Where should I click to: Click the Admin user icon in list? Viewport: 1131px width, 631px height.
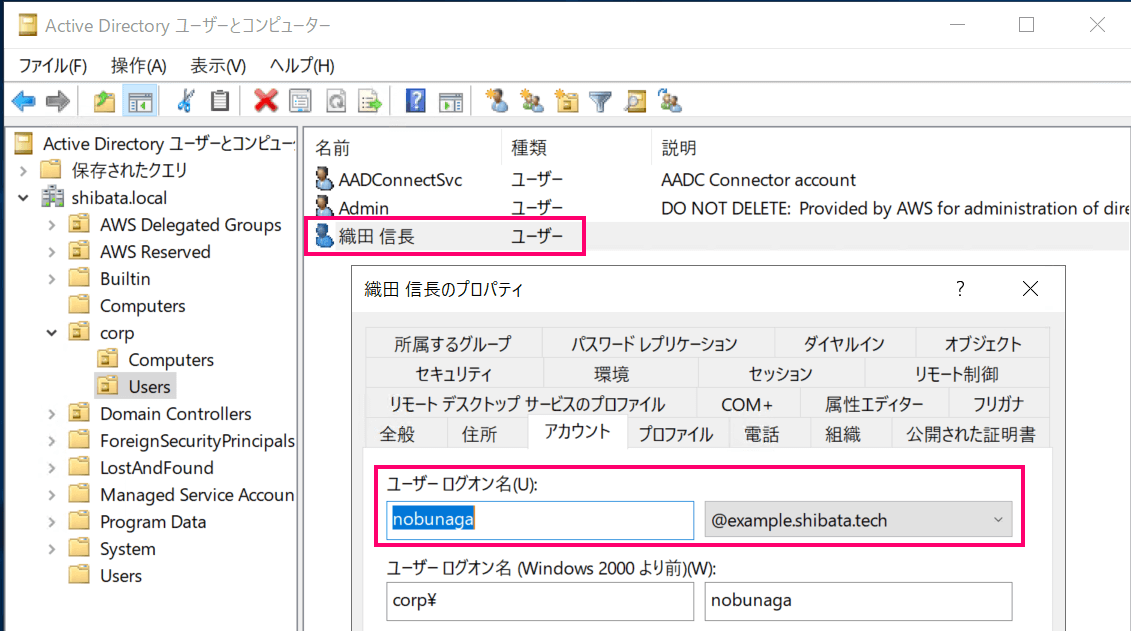[x=324, y=207]
